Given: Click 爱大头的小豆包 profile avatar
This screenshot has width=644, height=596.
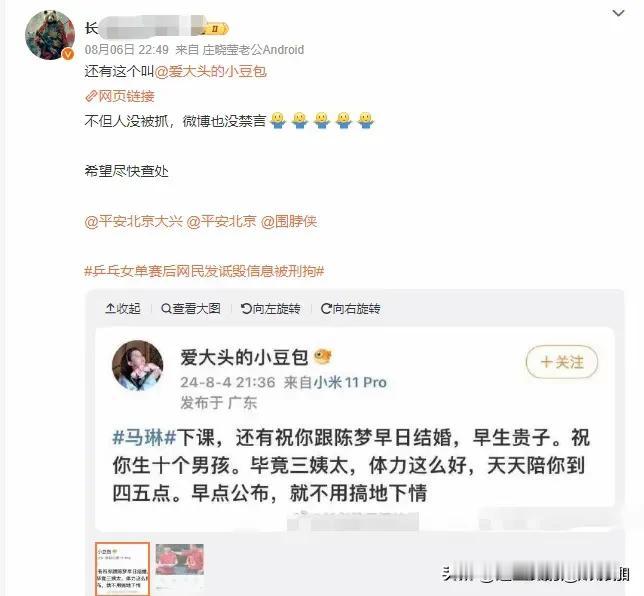Looking at the screenshot, I should (138, 365).
